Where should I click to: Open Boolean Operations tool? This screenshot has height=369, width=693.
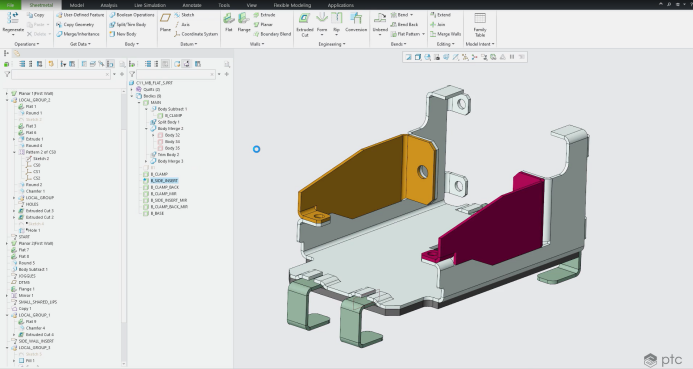(132, 15)
